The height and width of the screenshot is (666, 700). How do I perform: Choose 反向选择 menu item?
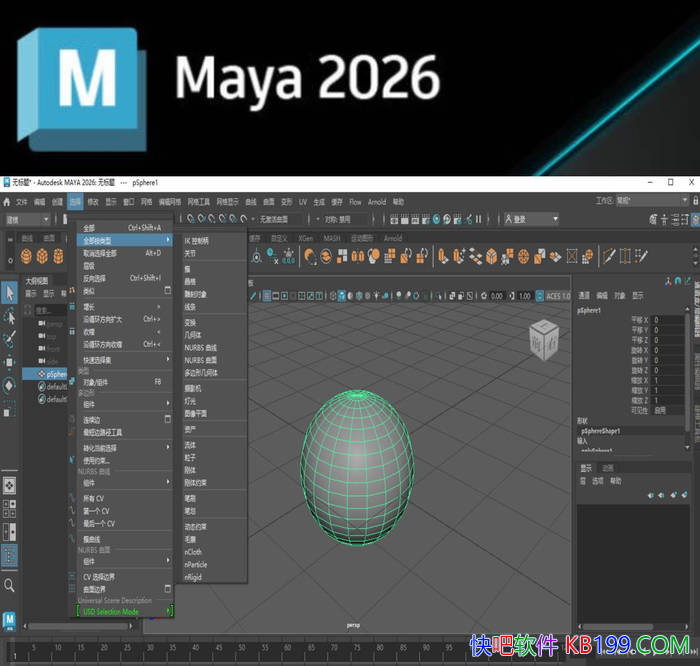tap(125, 278)
